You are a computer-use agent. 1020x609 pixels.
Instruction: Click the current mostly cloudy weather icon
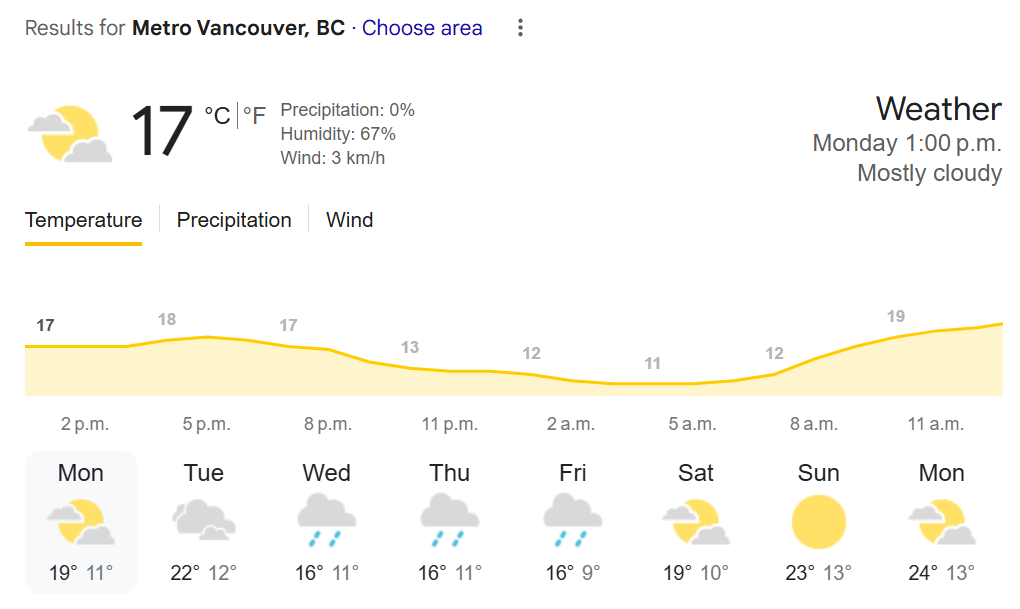tap(70, 133)
